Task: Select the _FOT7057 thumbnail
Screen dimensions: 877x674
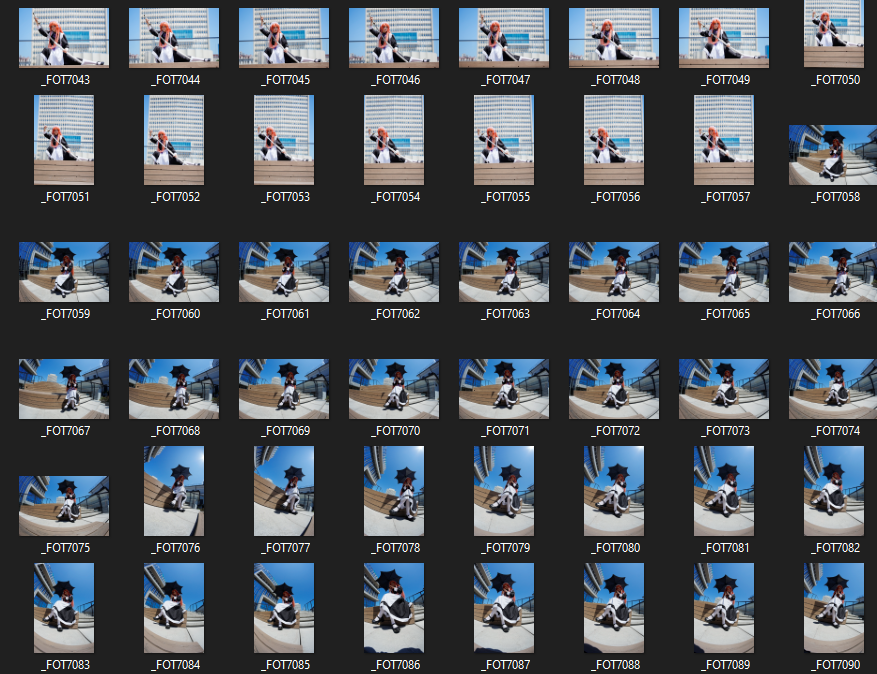Action: point(724,140)
